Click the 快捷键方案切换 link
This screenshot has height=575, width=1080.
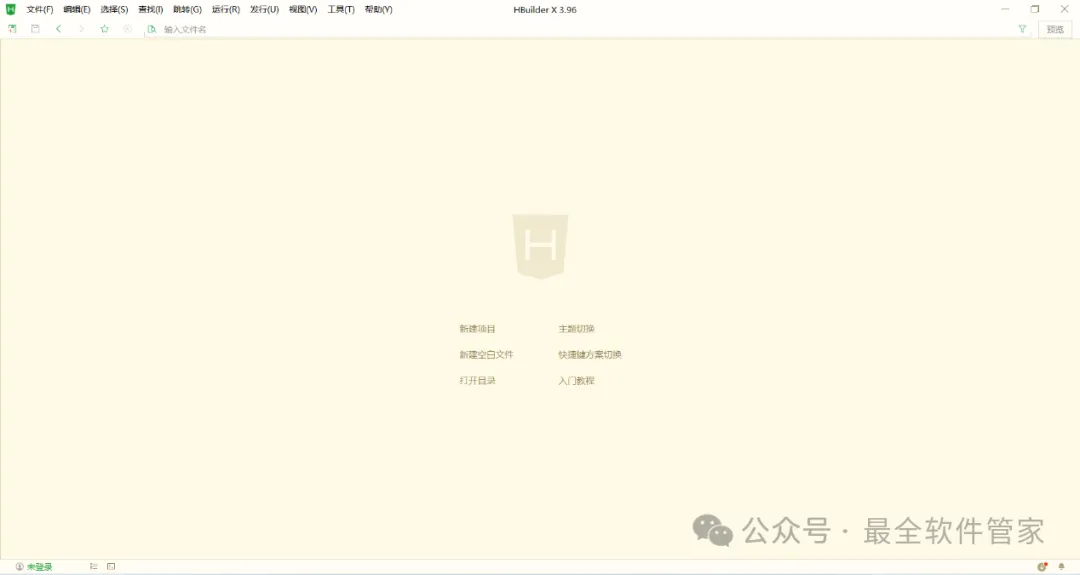tap(590, 355)
